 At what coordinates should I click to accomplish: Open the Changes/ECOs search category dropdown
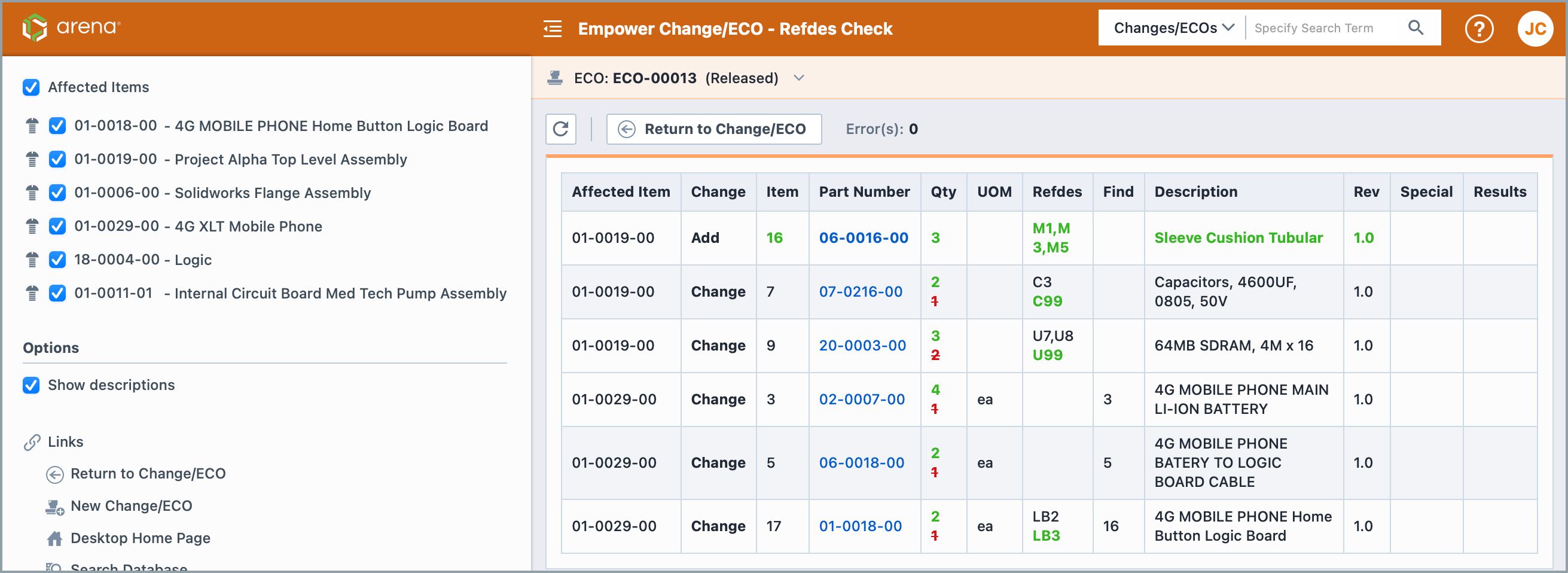coord(1173,28)
